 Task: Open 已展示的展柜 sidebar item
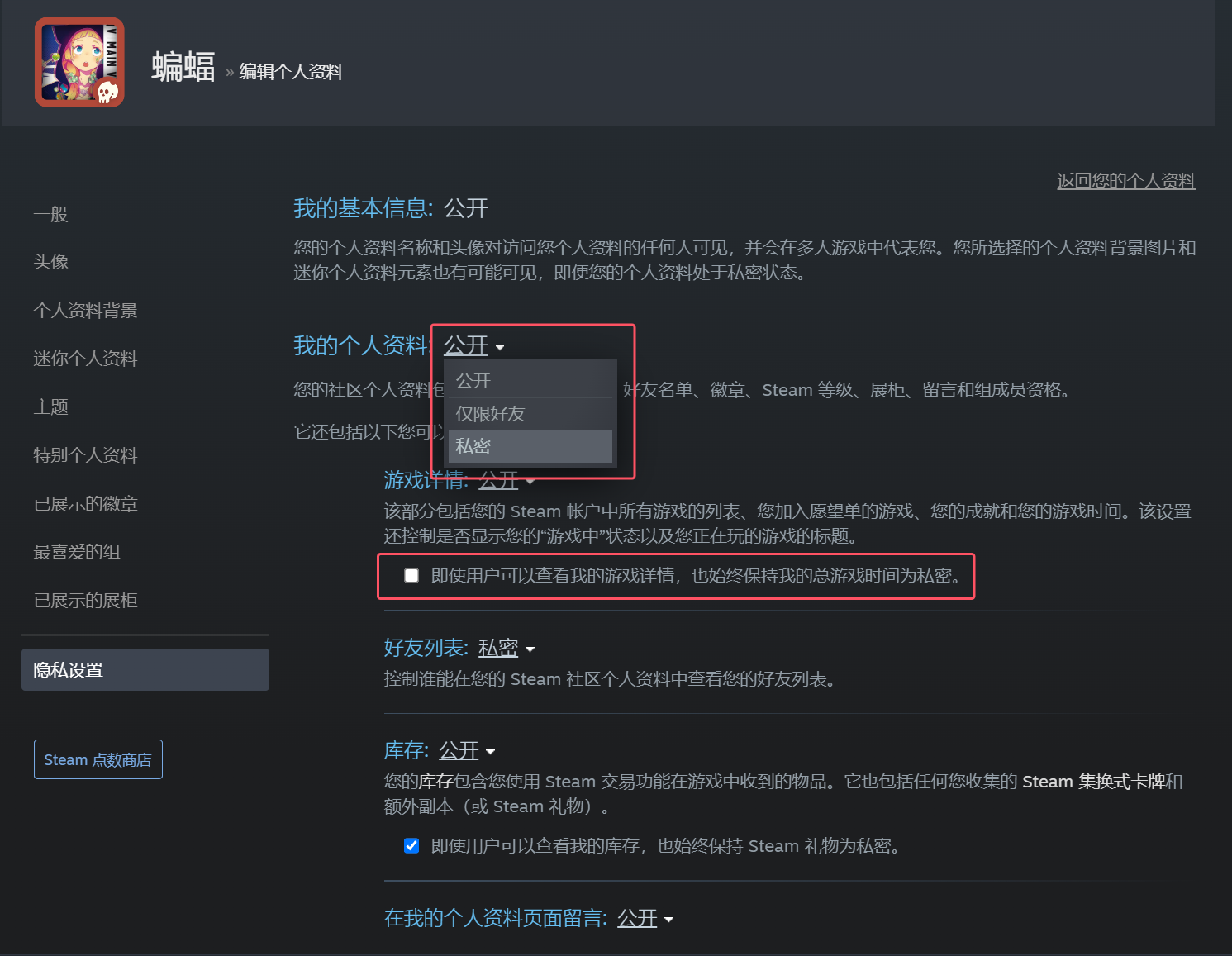(x=85, y=601)
